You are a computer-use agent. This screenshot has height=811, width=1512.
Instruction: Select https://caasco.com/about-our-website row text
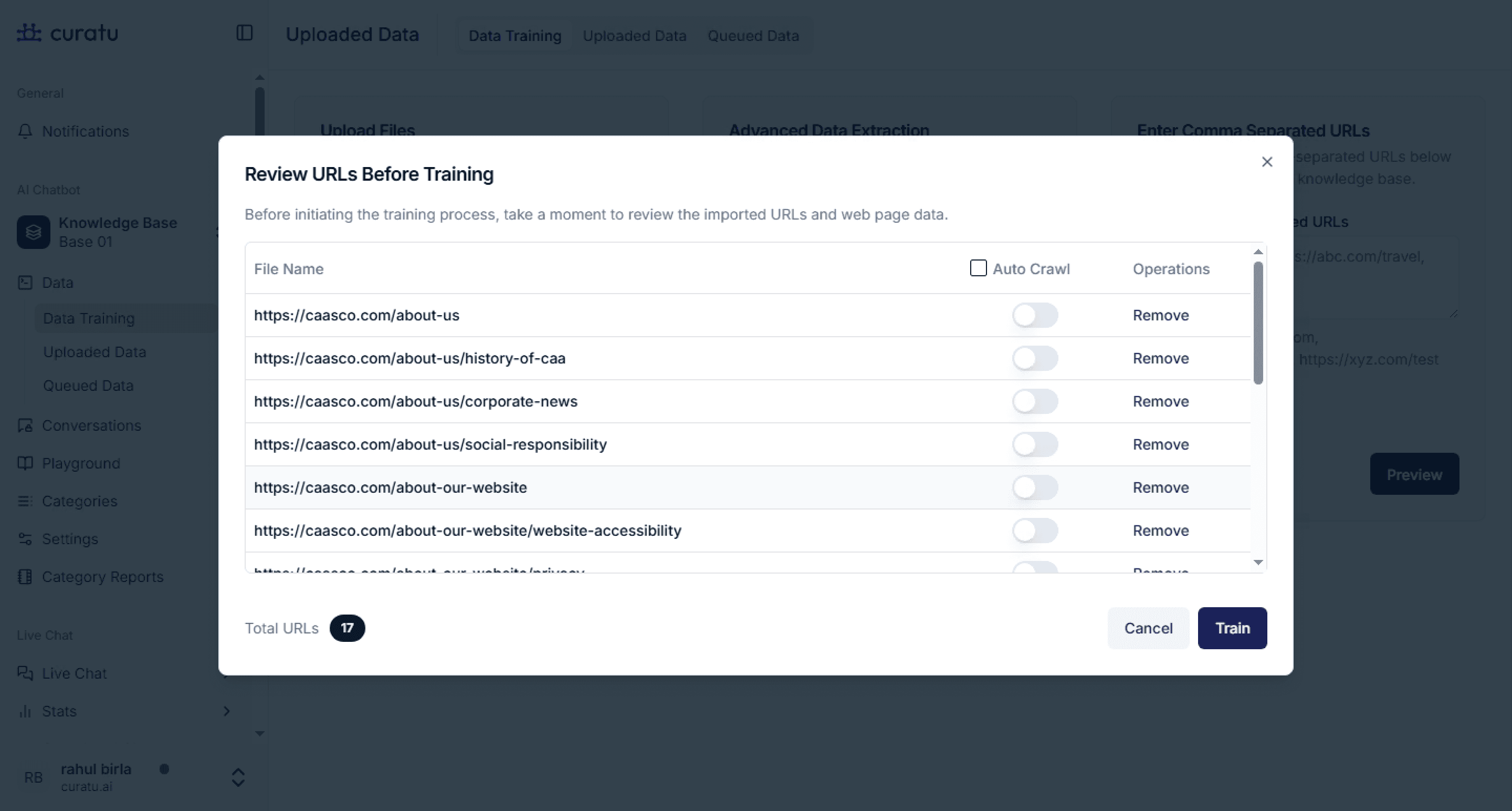390,487
